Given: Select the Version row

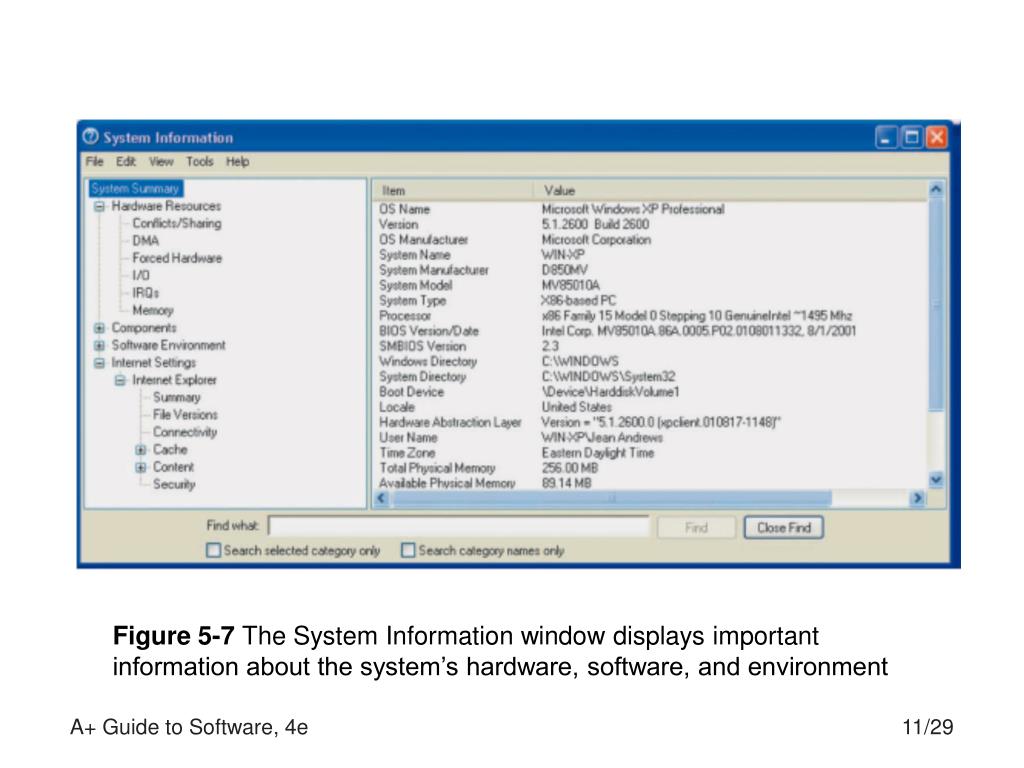Looking at the screenshot, I should (x=650, y=225).
